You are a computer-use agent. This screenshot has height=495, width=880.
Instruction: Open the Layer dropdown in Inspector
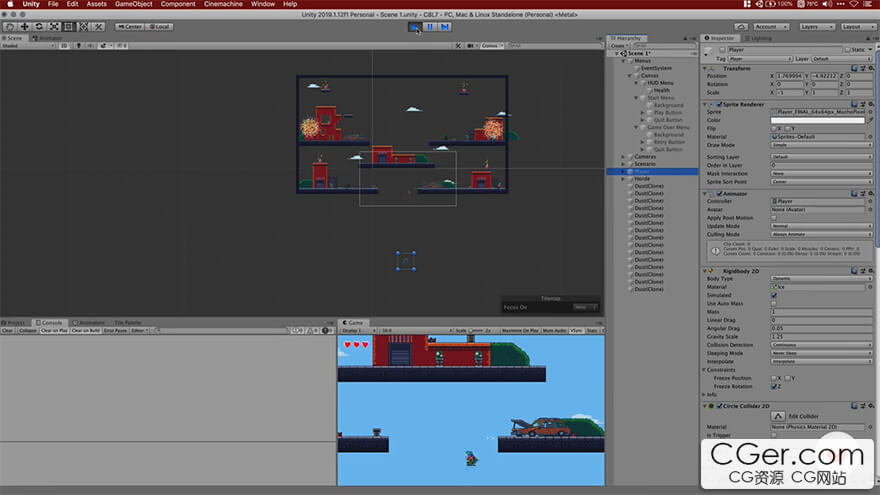pyautogui.click(x=841, y=58)
